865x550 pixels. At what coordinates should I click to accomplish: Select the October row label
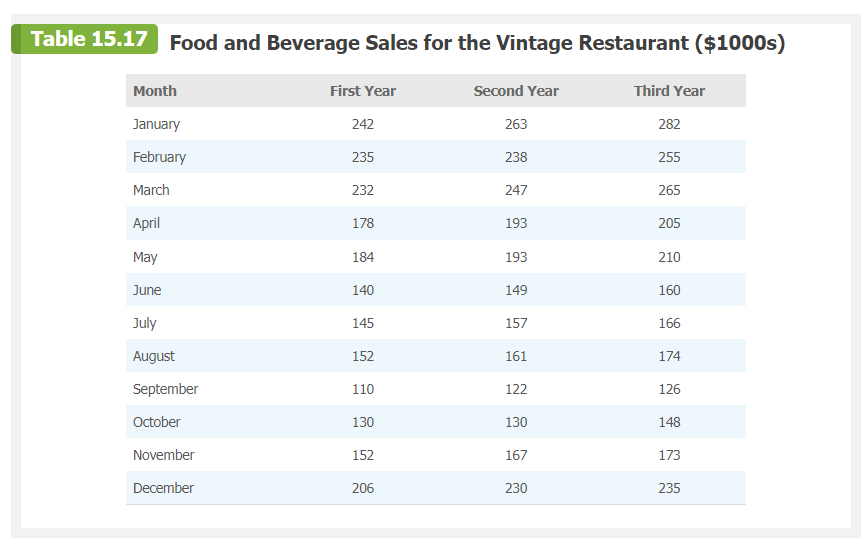click(157, 422)
